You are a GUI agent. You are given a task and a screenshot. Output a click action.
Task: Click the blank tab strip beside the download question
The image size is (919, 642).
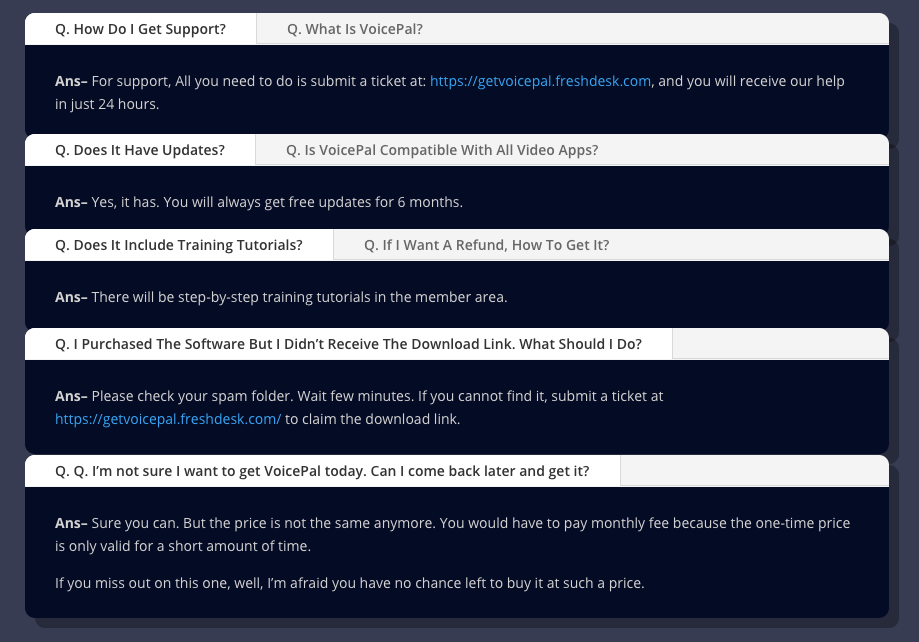(x=780, y=344)
